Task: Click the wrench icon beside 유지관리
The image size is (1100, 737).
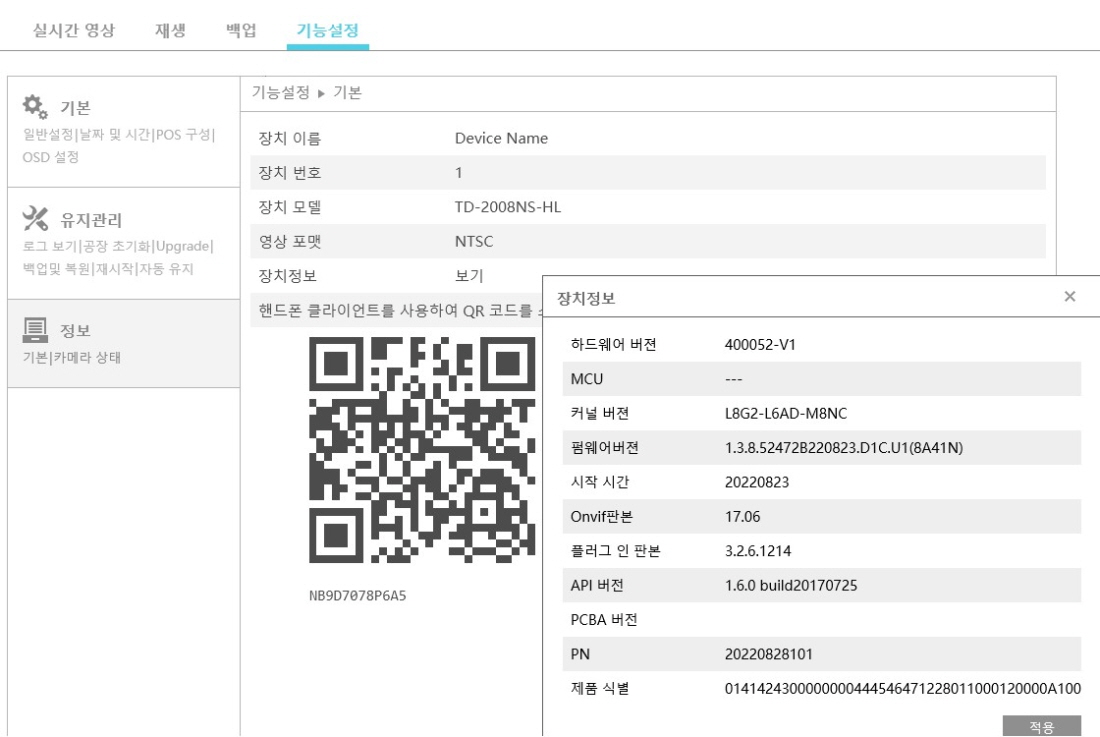Action: pyautogui.click(x=35, y=218)
